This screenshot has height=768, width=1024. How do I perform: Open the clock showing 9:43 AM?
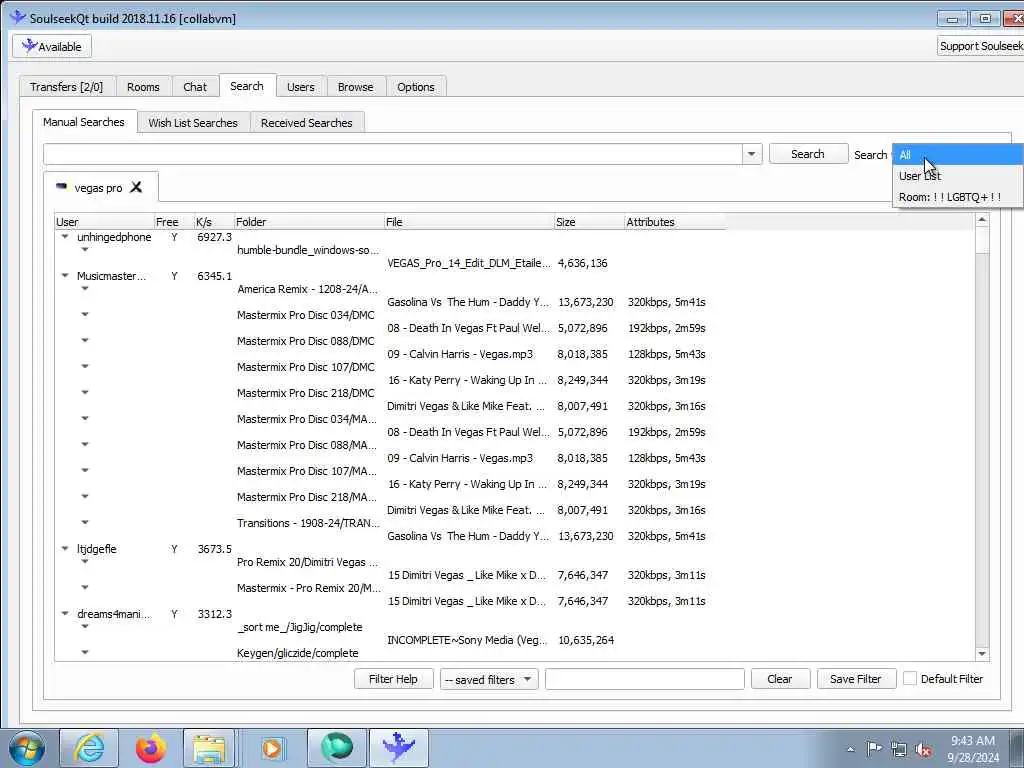[973, 748]
